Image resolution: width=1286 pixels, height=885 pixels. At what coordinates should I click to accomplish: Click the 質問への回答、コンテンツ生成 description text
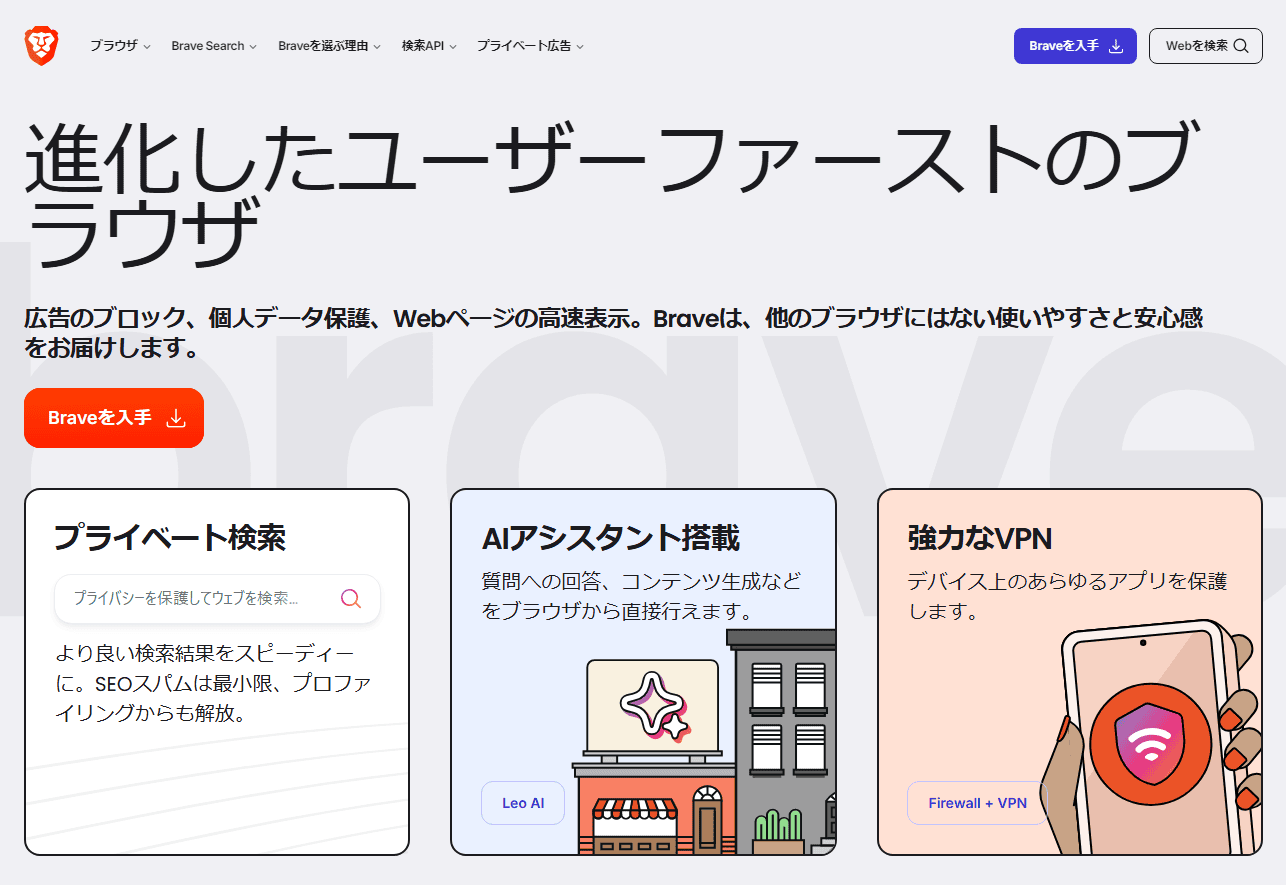(641, 596)
